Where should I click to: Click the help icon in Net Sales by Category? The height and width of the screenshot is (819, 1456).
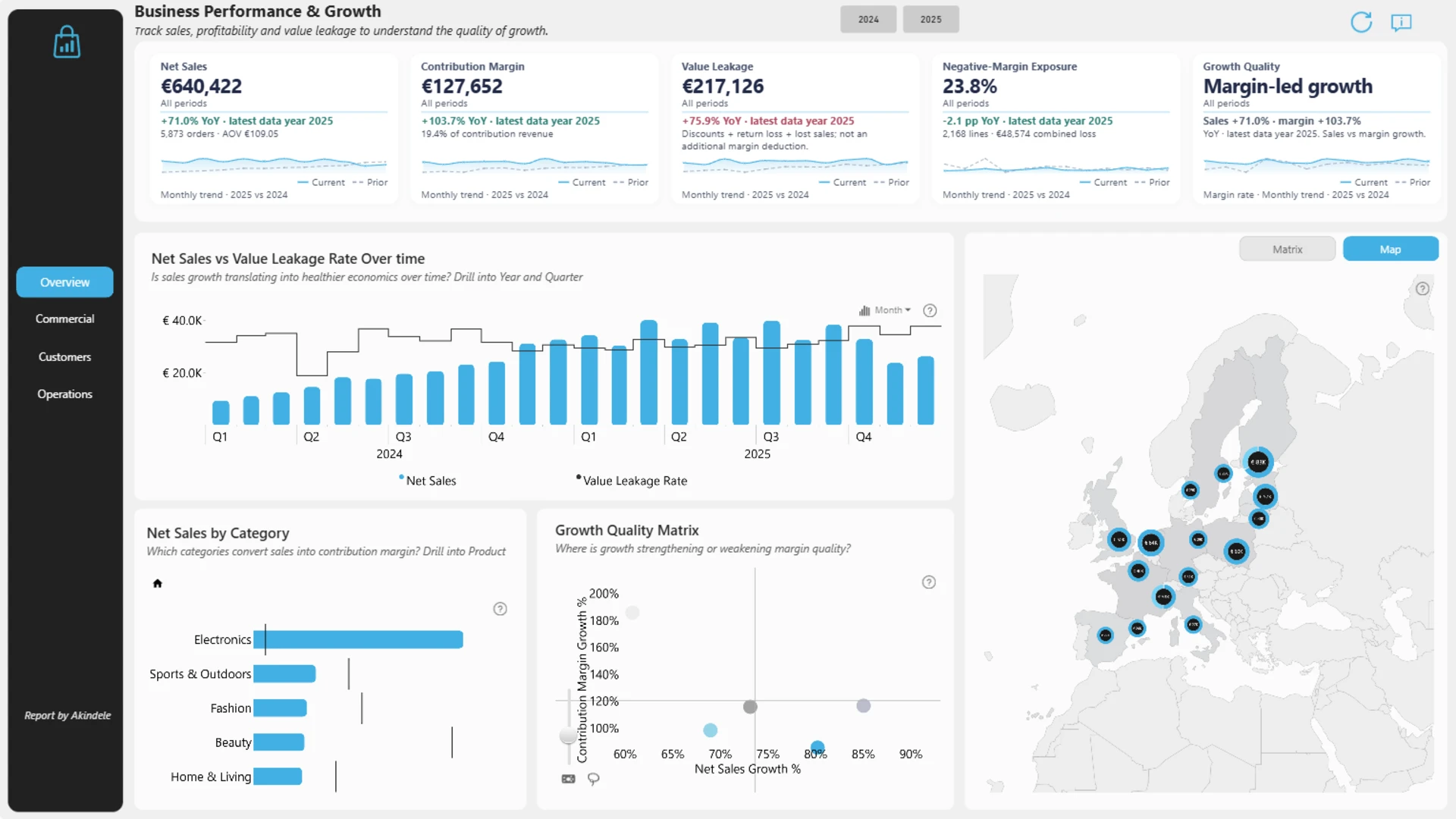(x=500, y=609)
